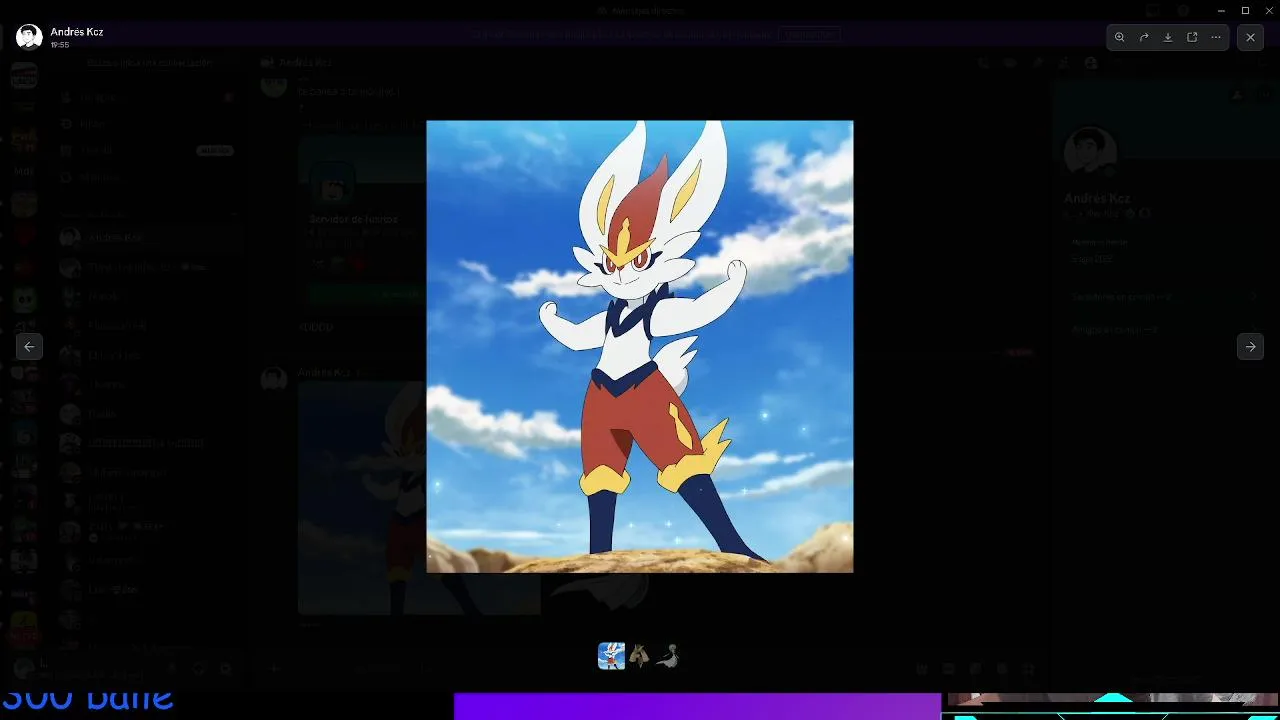This screenshot has height=720, width=1280.
Task: Select the brown creature thumbnail in bottom strip
Action: pos(639,656)
